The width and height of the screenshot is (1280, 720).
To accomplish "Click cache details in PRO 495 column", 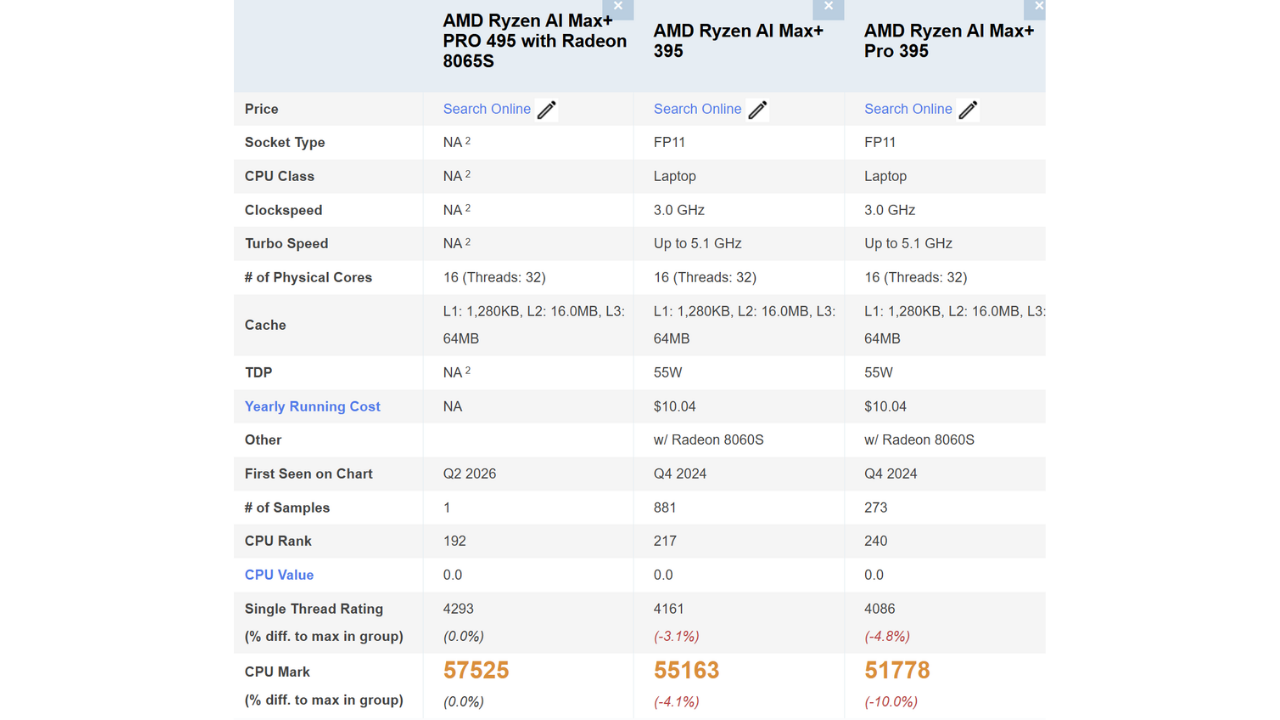I will pos(534,325).
